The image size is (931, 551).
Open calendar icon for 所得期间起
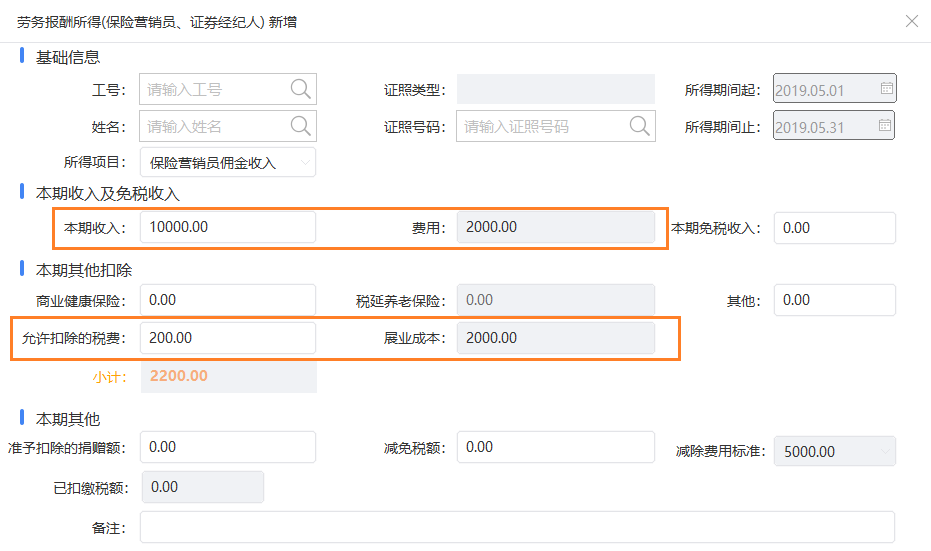click(x=886, y=88)
